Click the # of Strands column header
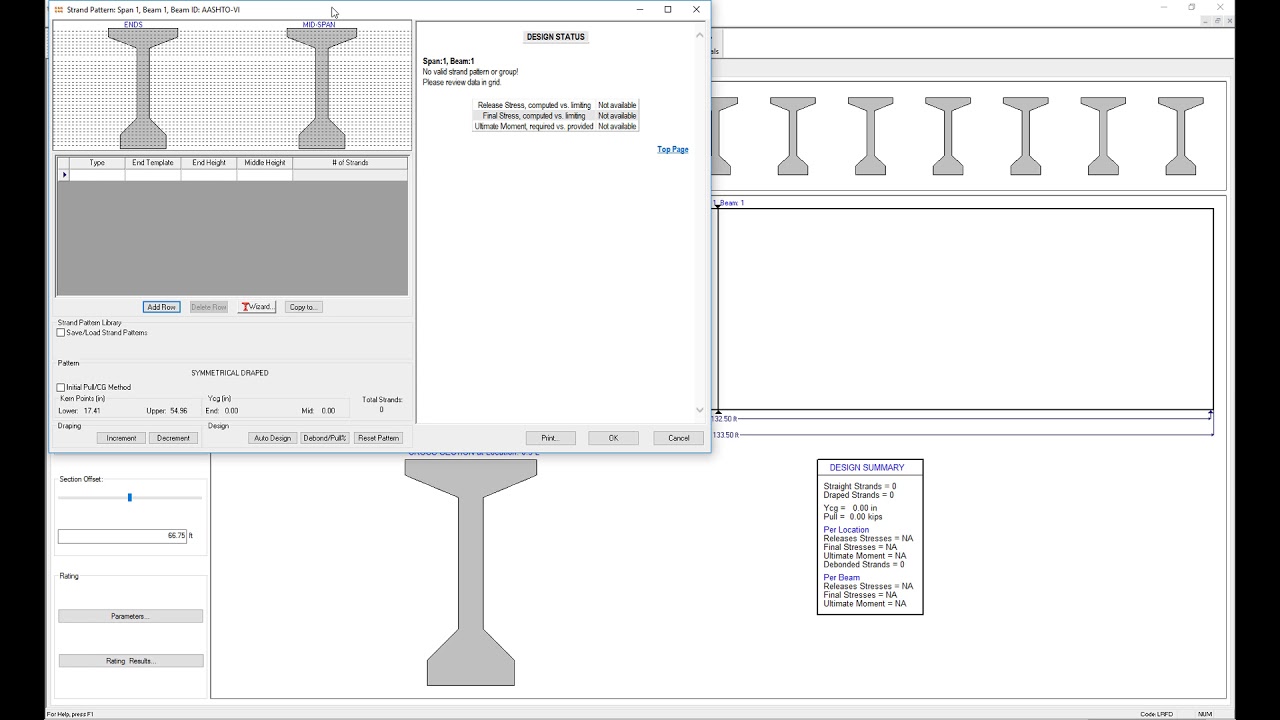Screen dimensions: 1280x720 (x=350, y=163)
